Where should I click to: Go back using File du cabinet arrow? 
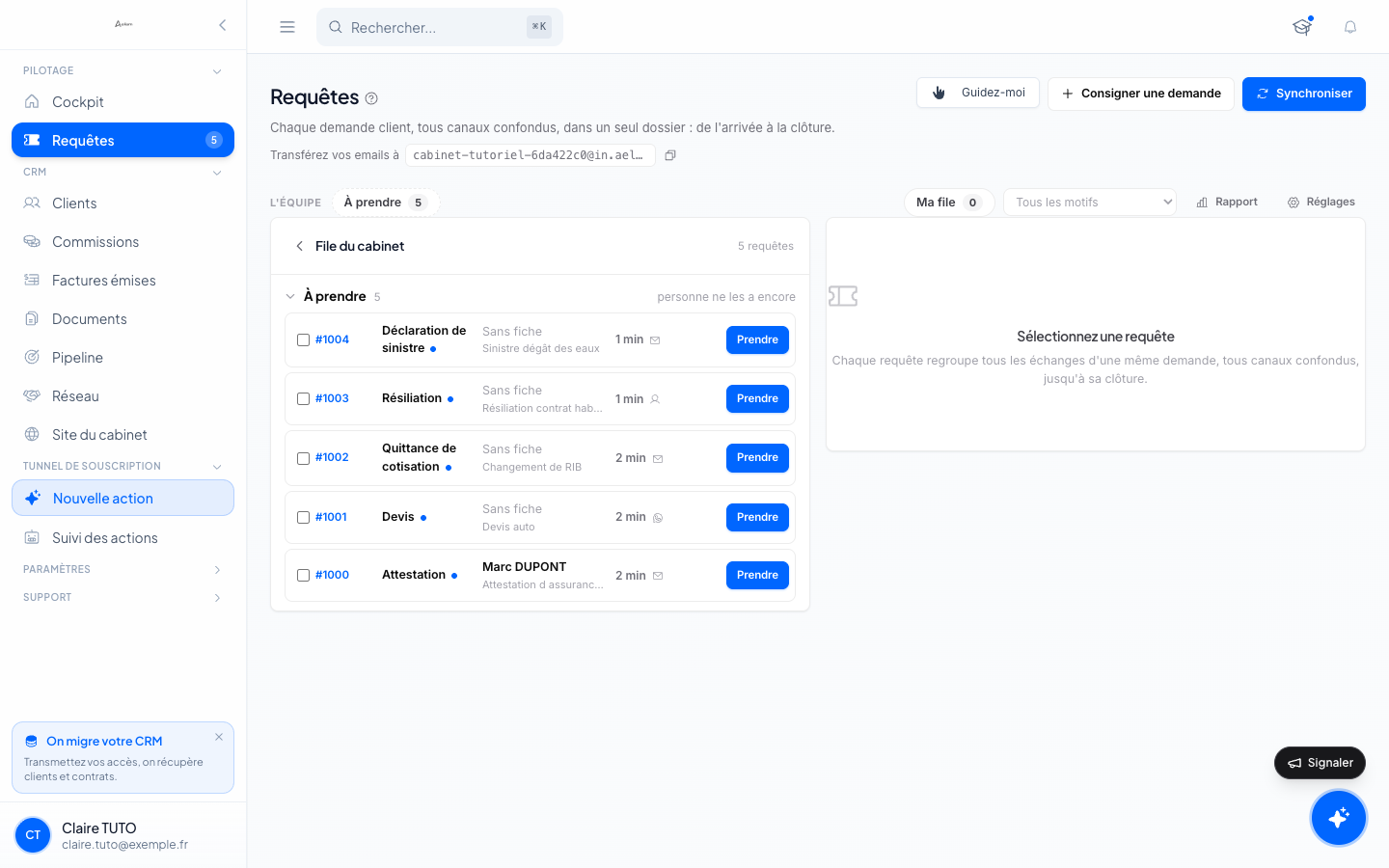pos(300,246)
